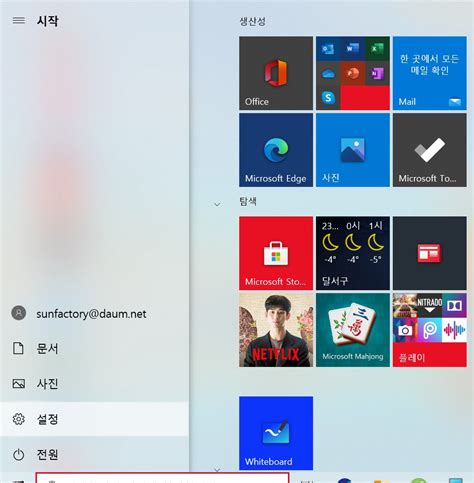Expand chevron below Whiteboard tile
The image size is (474, 483).
tap(217, 470)
